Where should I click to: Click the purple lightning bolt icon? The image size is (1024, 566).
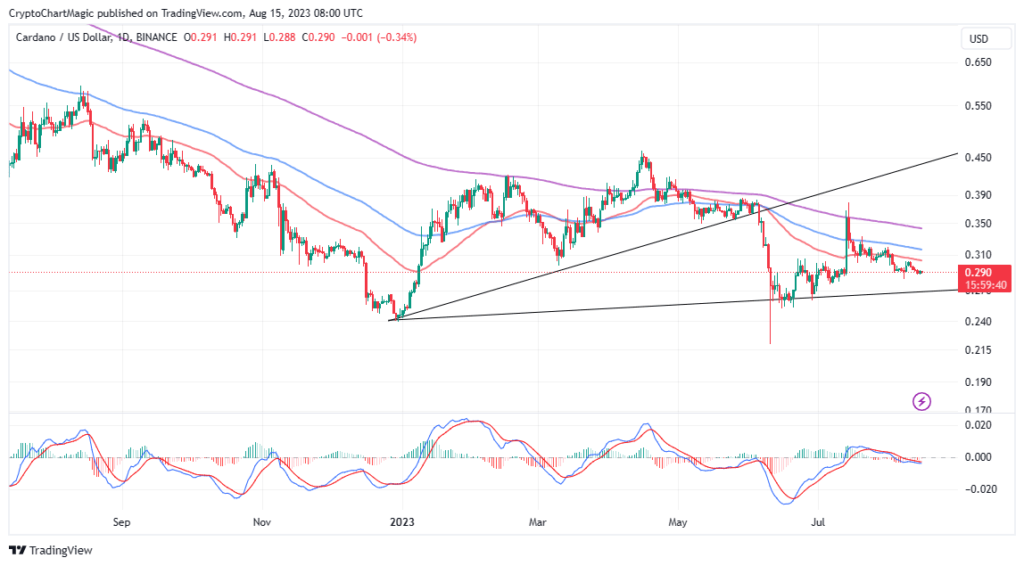tap(922, 401)
